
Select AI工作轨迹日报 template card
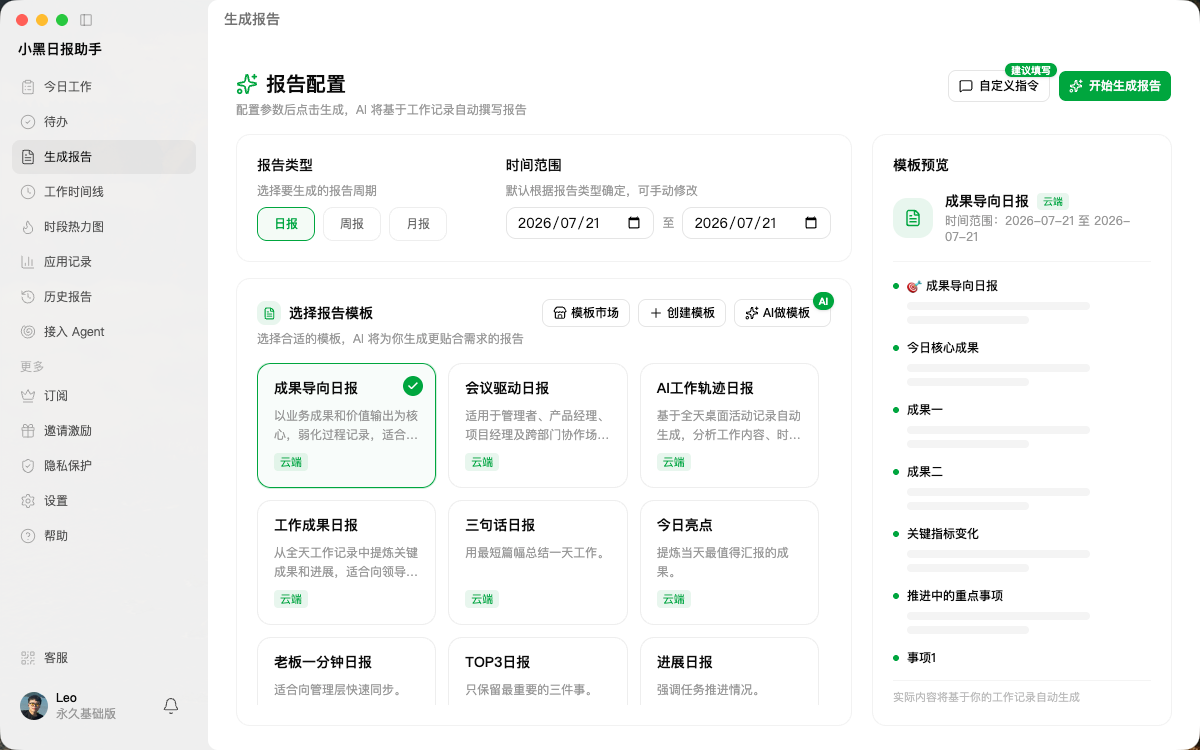pos(730,425)
